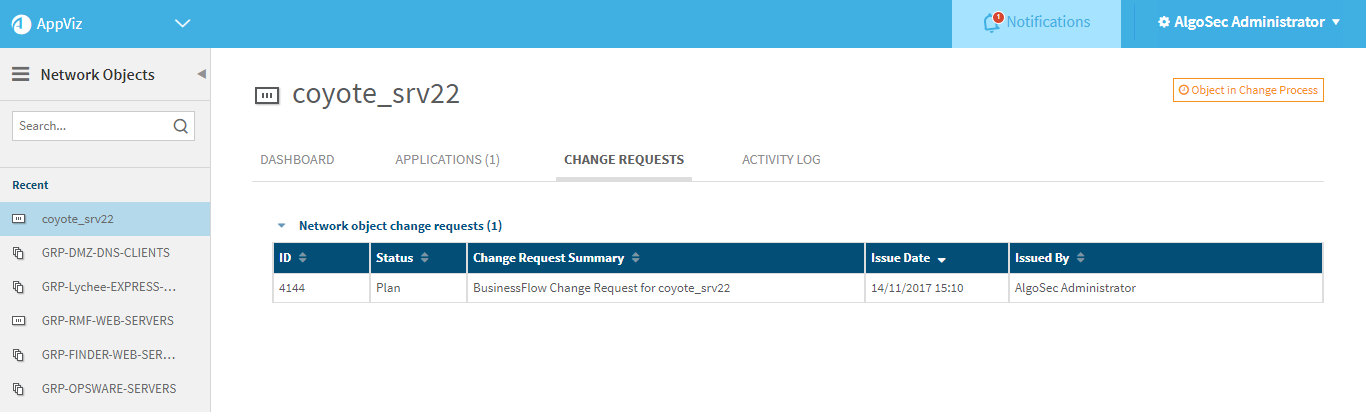This screenshot has height=412, width=1366.
Task: Open the hamburger menu beside Network Objects
Action: coord(20,74)
